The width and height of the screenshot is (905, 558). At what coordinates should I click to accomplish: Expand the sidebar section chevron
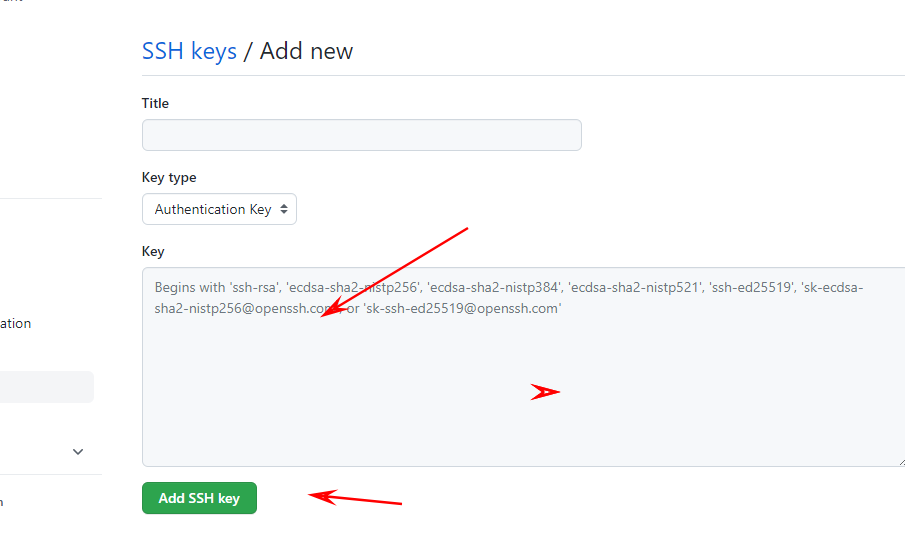[78, 452]
